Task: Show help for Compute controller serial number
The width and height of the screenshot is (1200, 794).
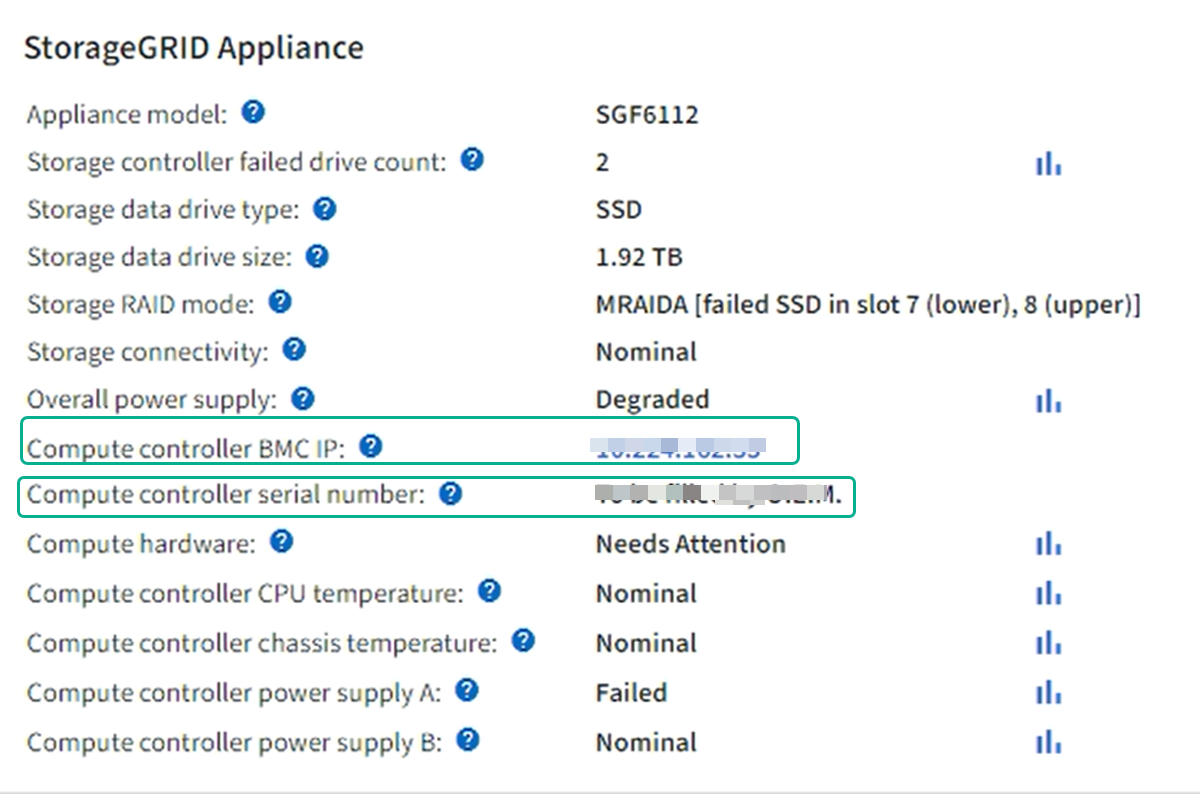Action: tap(451, 493)
